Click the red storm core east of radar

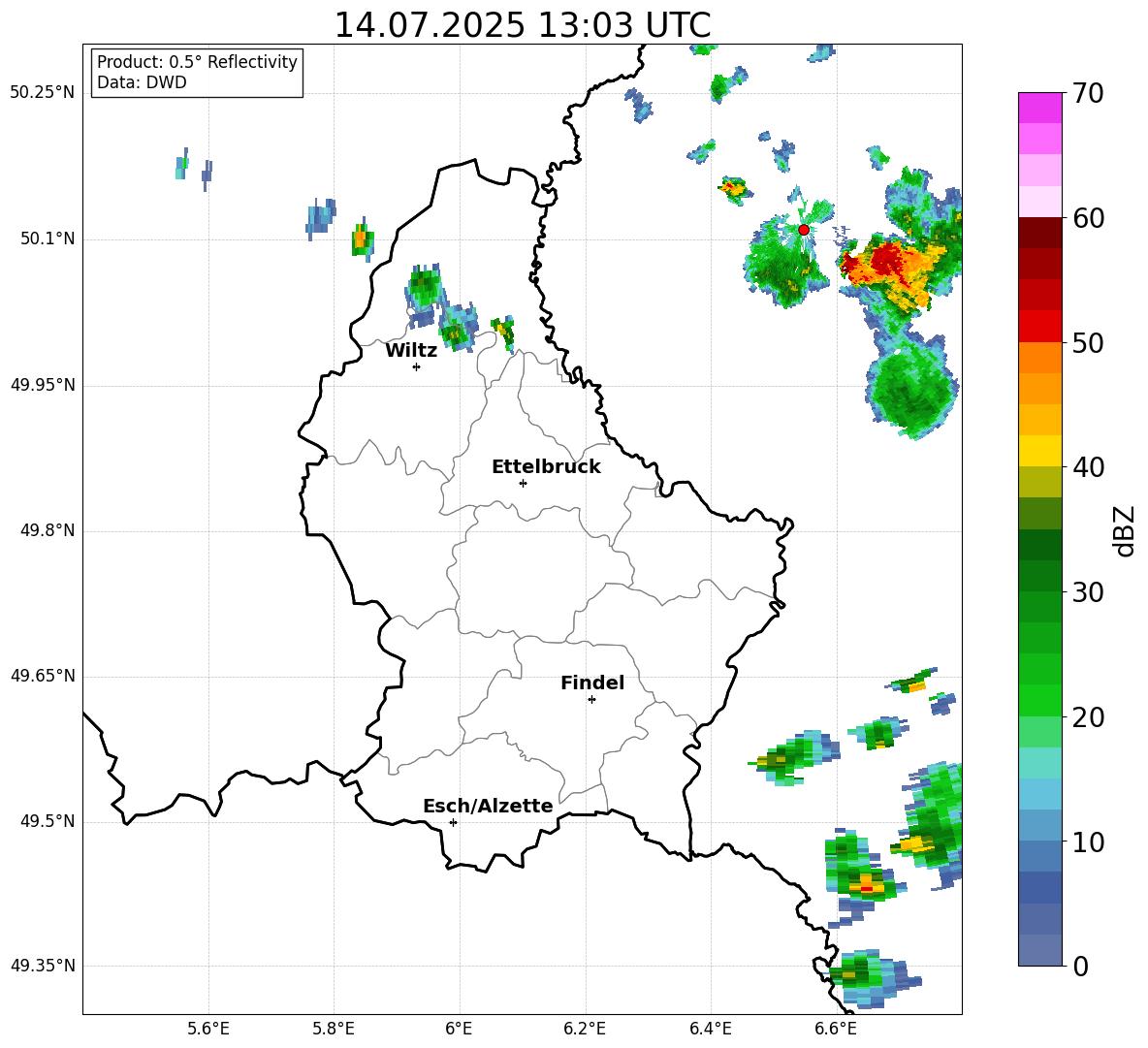pyautogui.click(x=887, y=258)
